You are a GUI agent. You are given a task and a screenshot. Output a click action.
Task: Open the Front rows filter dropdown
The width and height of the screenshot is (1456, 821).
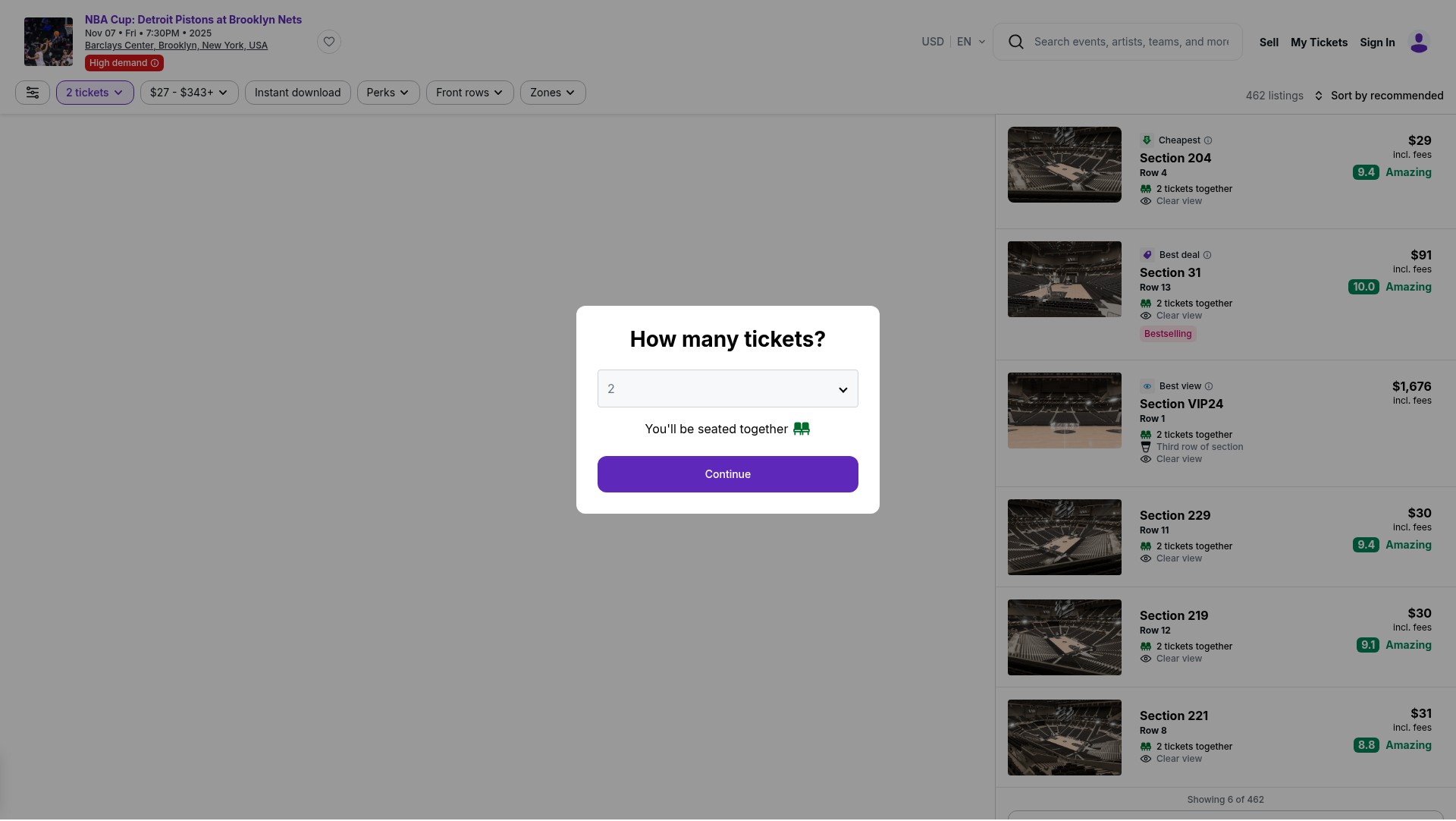470,93
